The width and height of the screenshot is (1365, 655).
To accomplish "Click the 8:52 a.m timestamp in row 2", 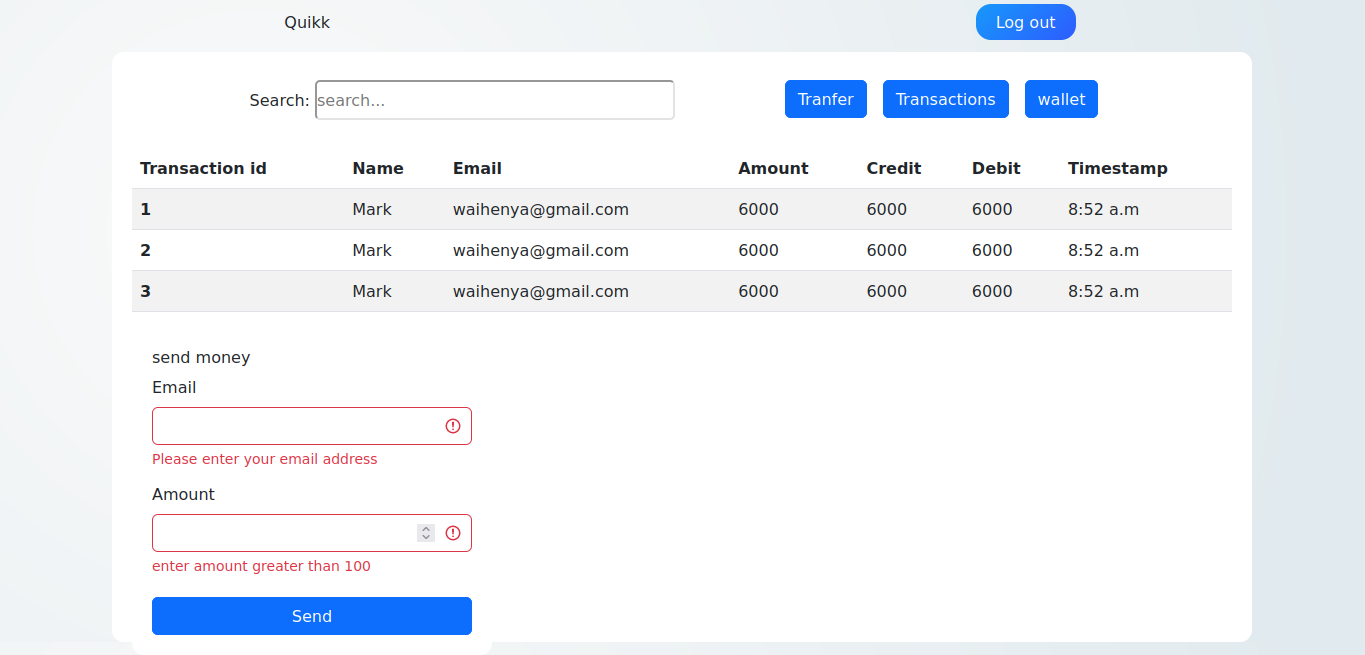I will (1104, 250).
